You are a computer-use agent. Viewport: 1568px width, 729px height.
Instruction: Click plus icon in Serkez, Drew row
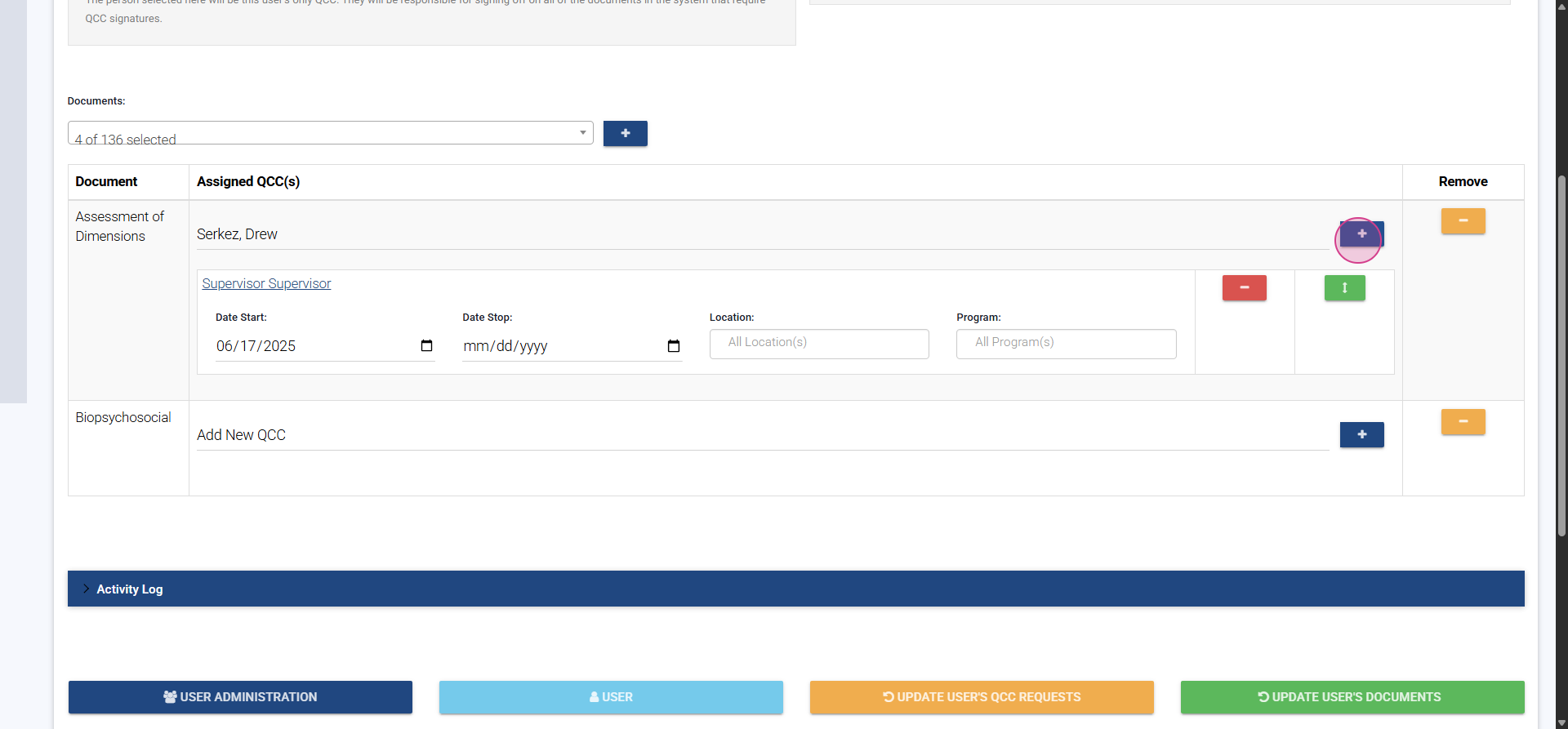click(x=1361, y=234)
